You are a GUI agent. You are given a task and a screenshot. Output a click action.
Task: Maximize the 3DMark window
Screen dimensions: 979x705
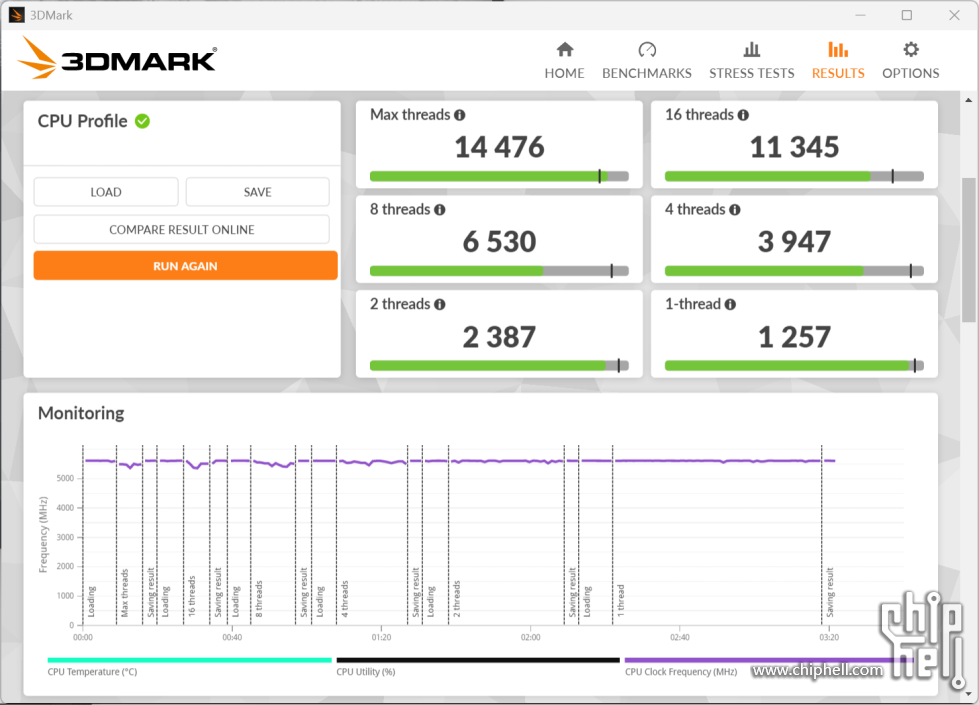[907, 15]
